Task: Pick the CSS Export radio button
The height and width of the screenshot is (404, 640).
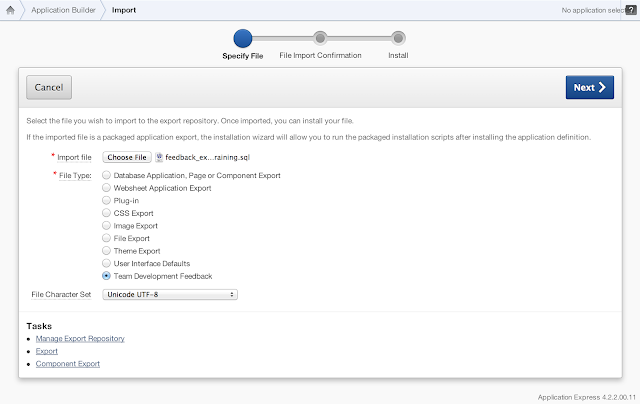Action: pos(107,213)
